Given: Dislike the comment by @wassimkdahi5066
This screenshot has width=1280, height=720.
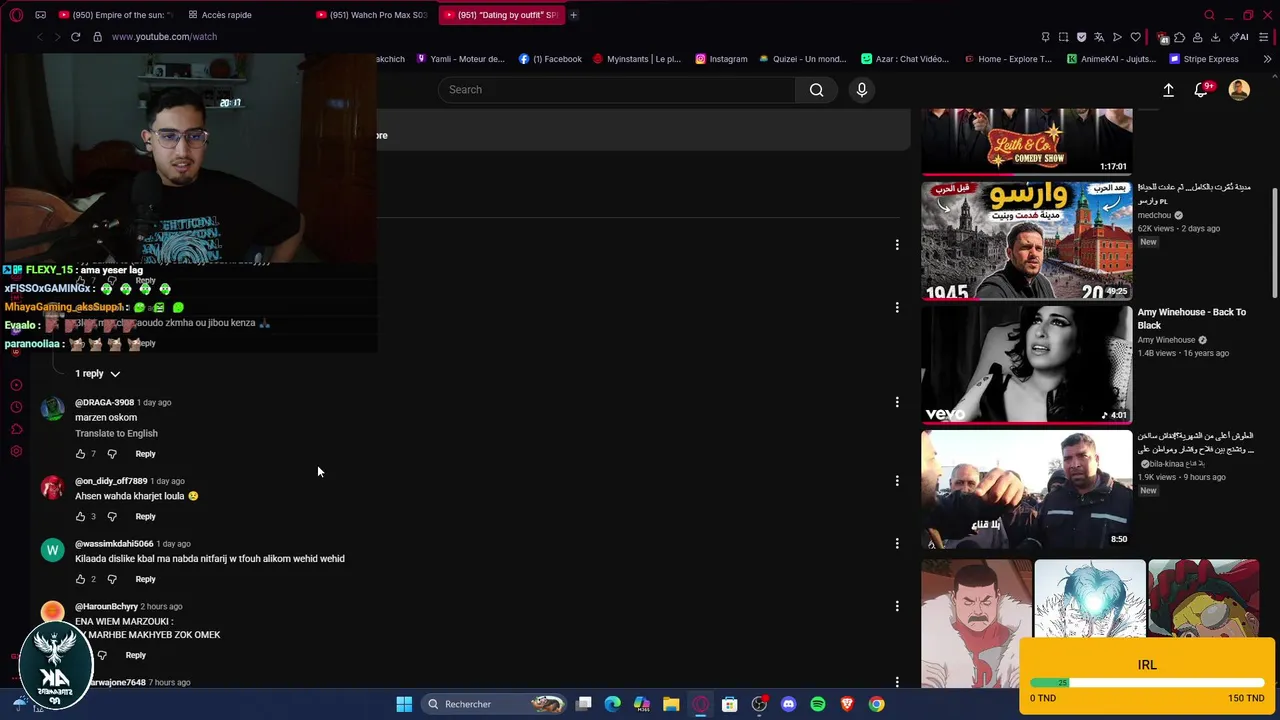Looking at the screenshot, I should (x=112, y=580).
